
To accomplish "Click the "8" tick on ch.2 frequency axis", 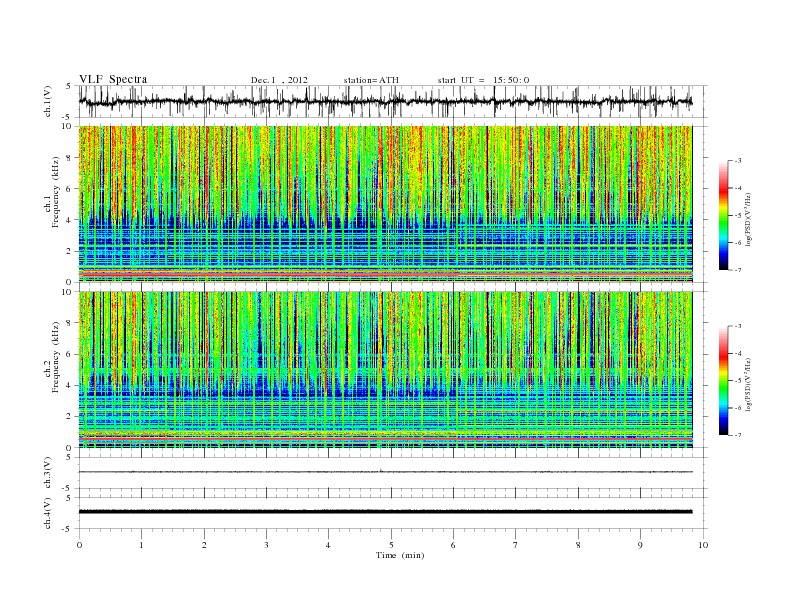I will [70, 323].
